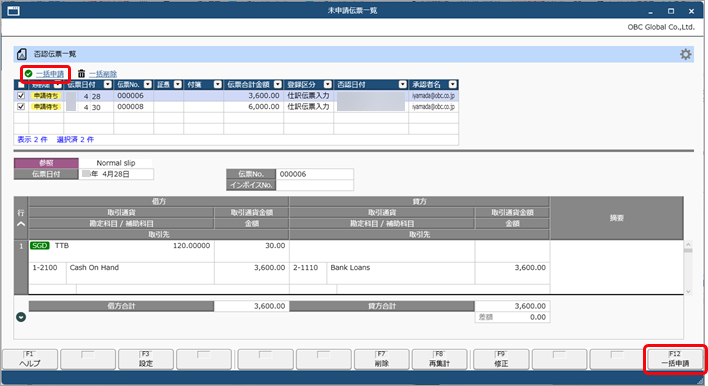Image resolution: width=708 pixels, height=386 pixels.
Task: Click the F3 設定 function button
Action: point(146,359)
